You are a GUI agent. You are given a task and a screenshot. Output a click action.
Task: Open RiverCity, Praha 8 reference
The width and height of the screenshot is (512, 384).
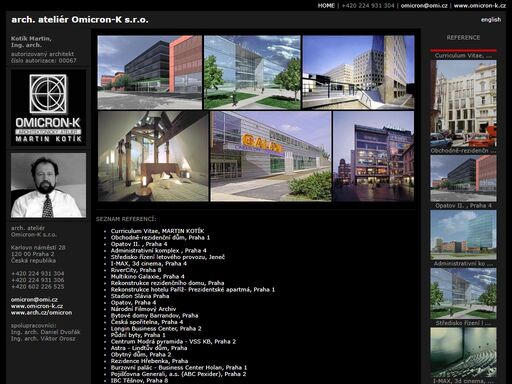[136, 270]
